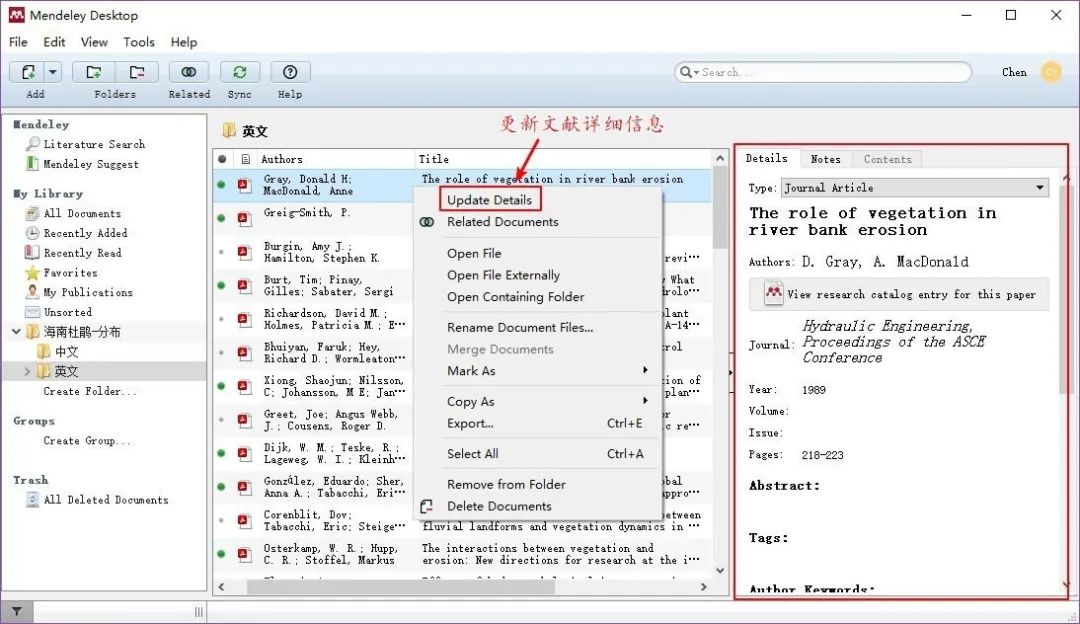
Task: Click the Create Folder toolbar icon
Action: click(94, 72)
